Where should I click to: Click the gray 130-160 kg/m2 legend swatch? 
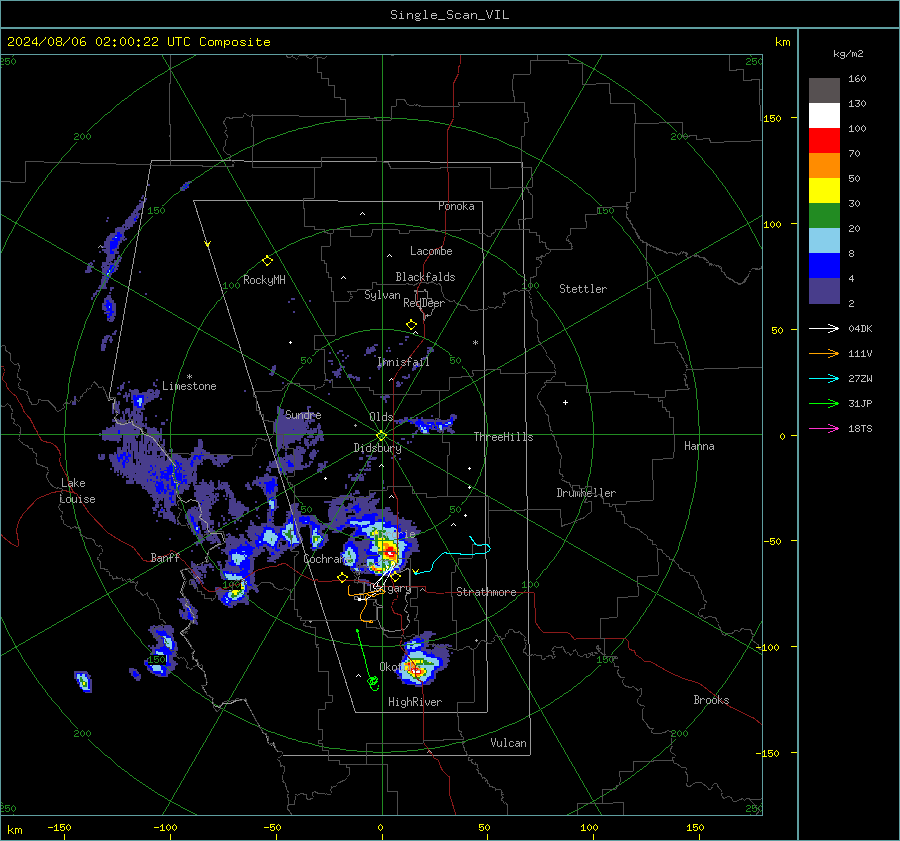point(824,91)
